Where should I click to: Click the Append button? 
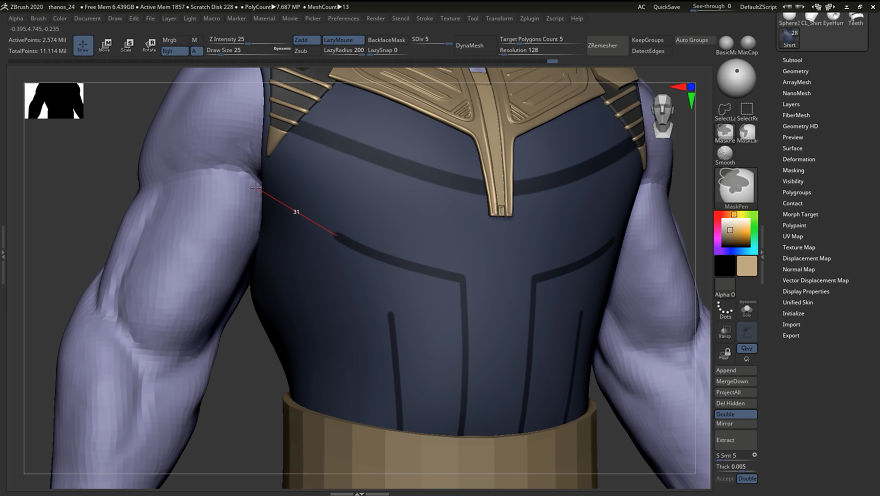pos(736,370)
